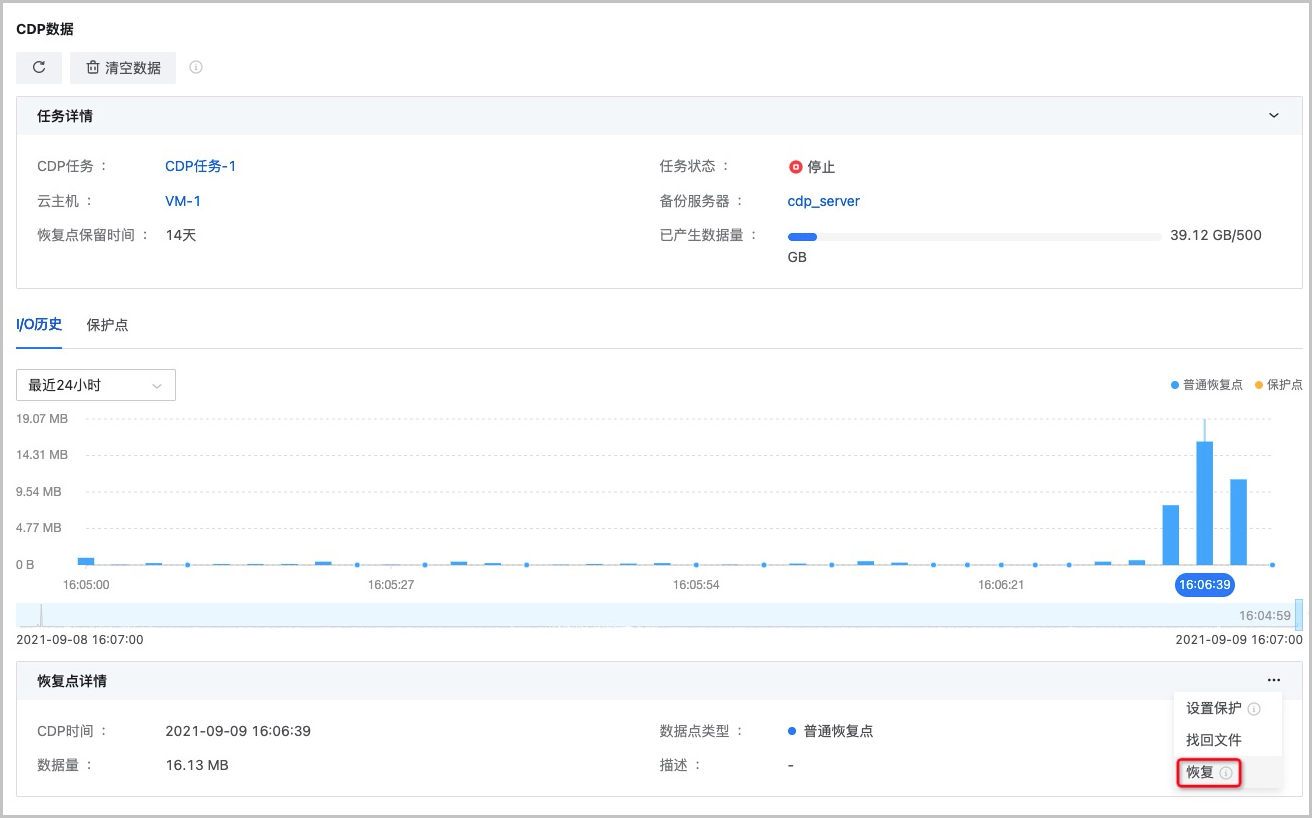Click the 16:05:54 axis label
This screenshot has width=1312, height=818.
[696, 584]
